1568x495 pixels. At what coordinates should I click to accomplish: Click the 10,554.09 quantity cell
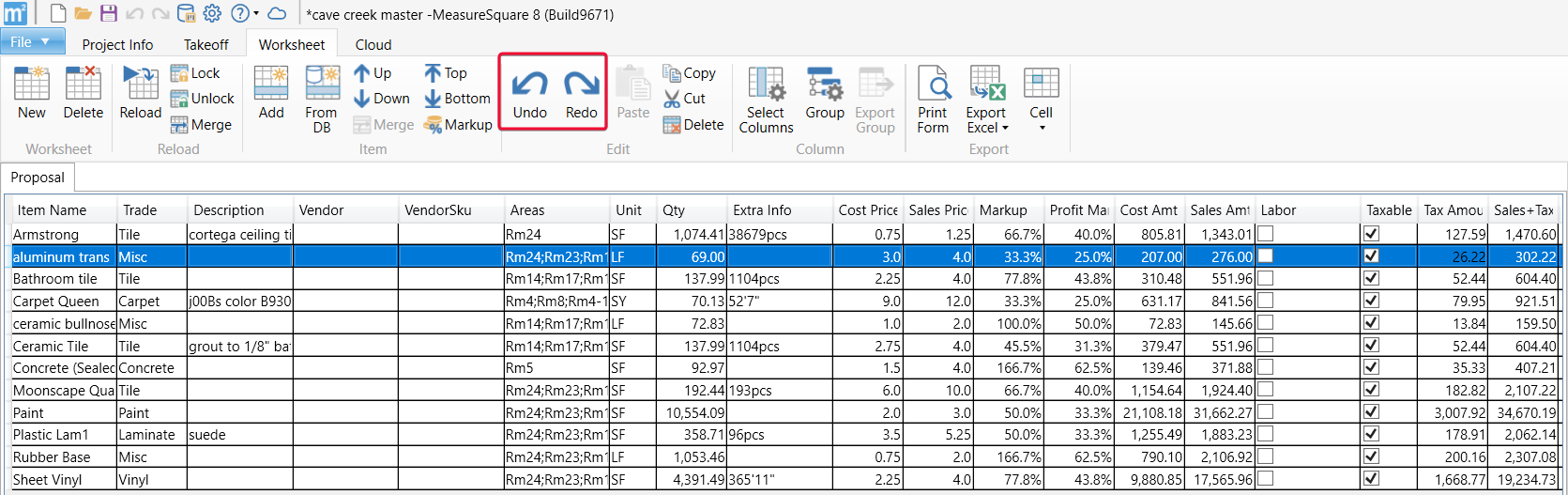[x=692, y=412]
